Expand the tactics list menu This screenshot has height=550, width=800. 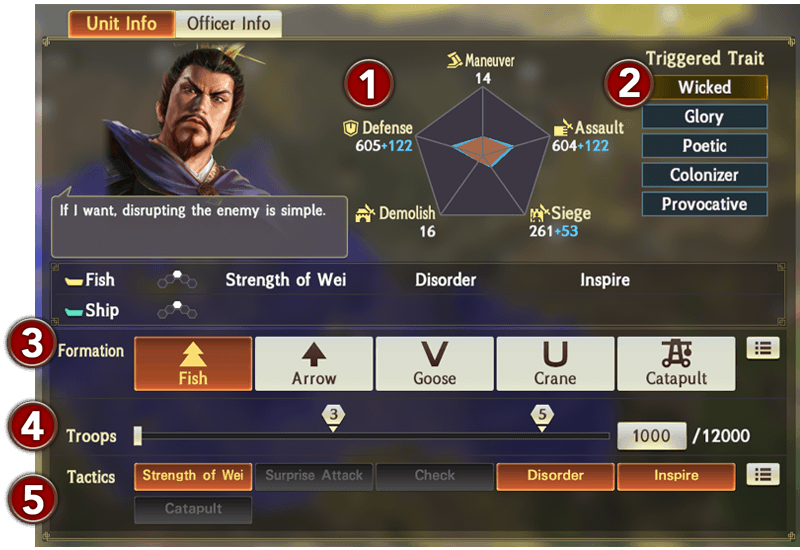click(x=763, y=474)
